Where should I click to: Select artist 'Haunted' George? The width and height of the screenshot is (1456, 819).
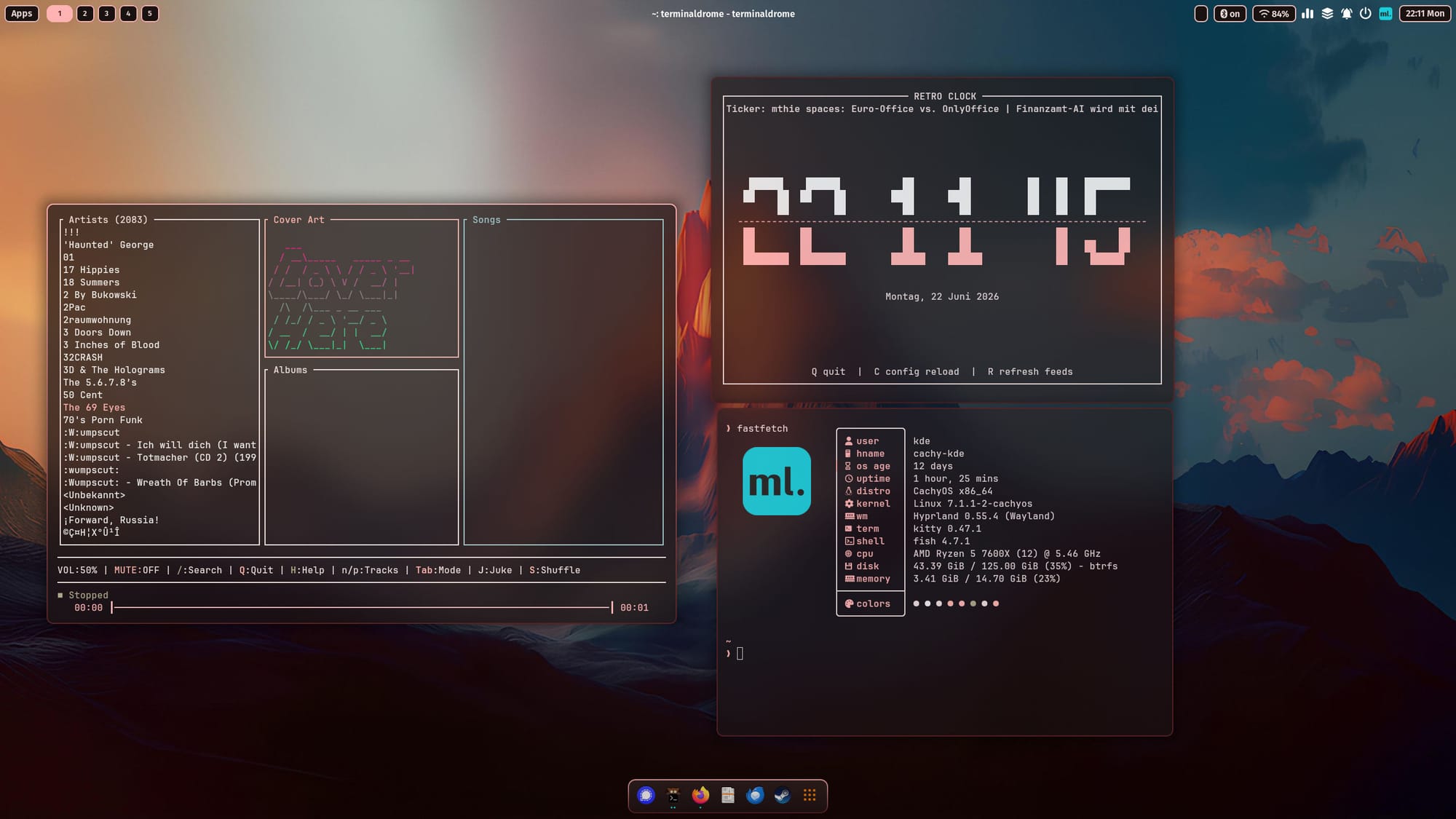[x=108, y=245]
